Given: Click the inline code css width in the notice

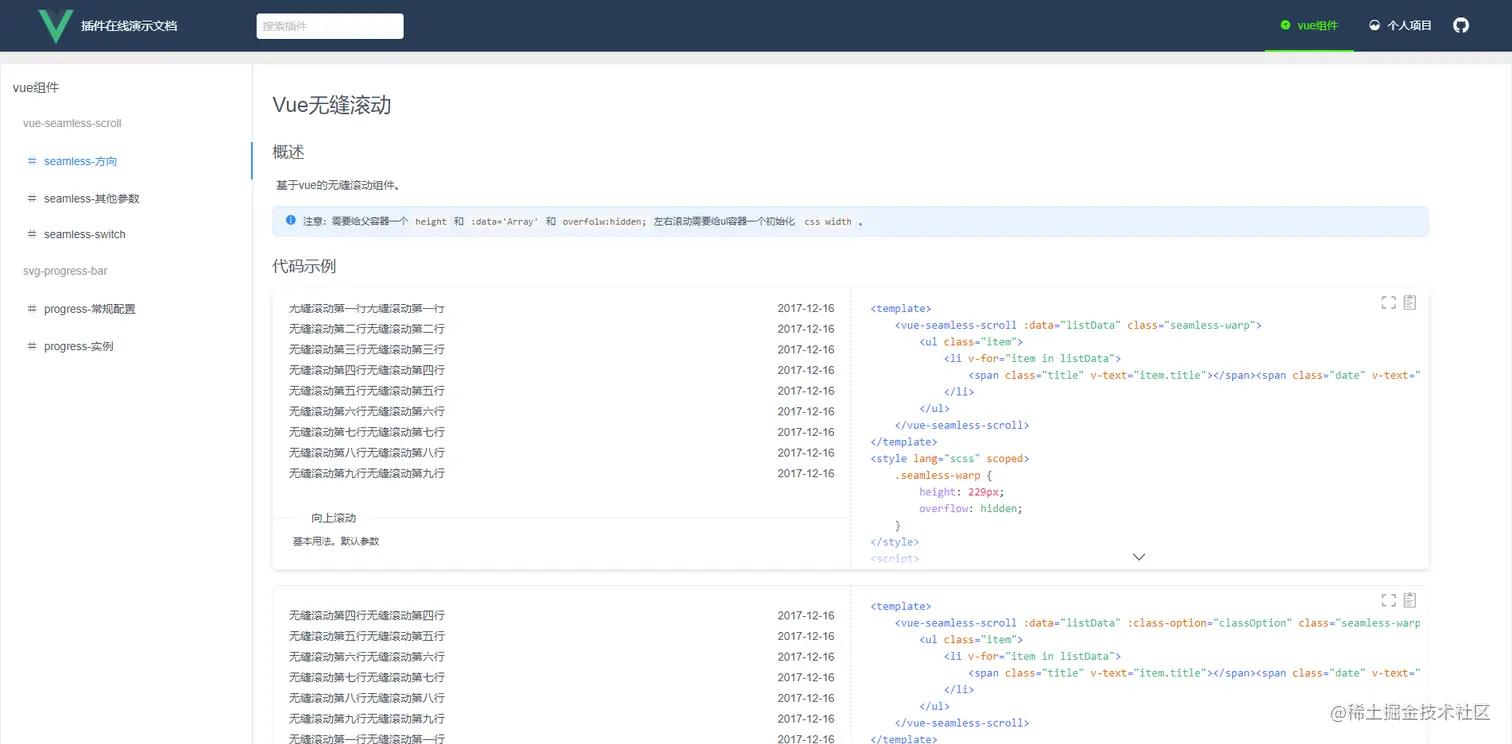Looking at the screenshot, I should click(828, 222).
